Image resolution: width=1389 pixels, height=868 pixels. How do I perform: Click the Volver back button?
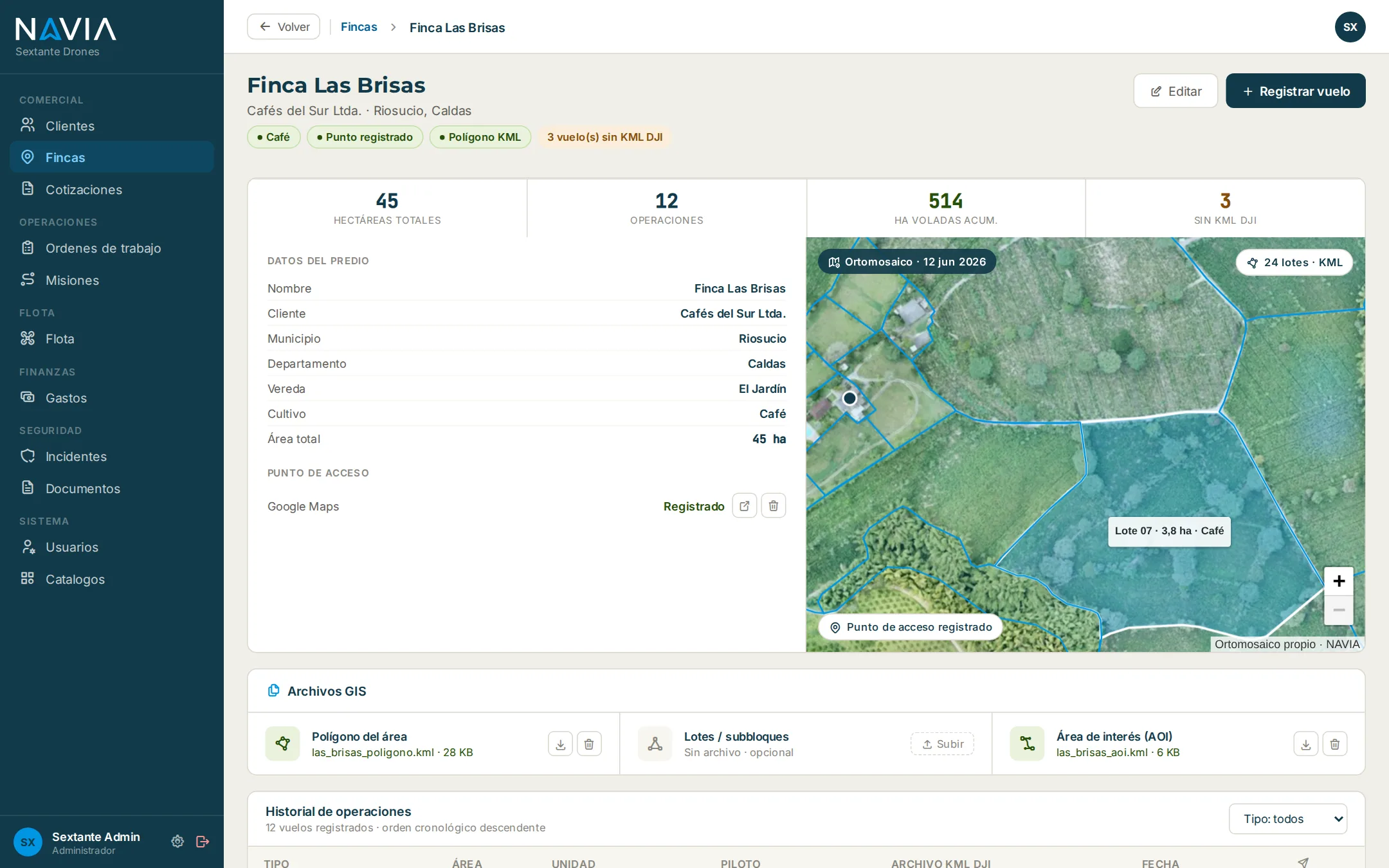(x=284, y=27)
